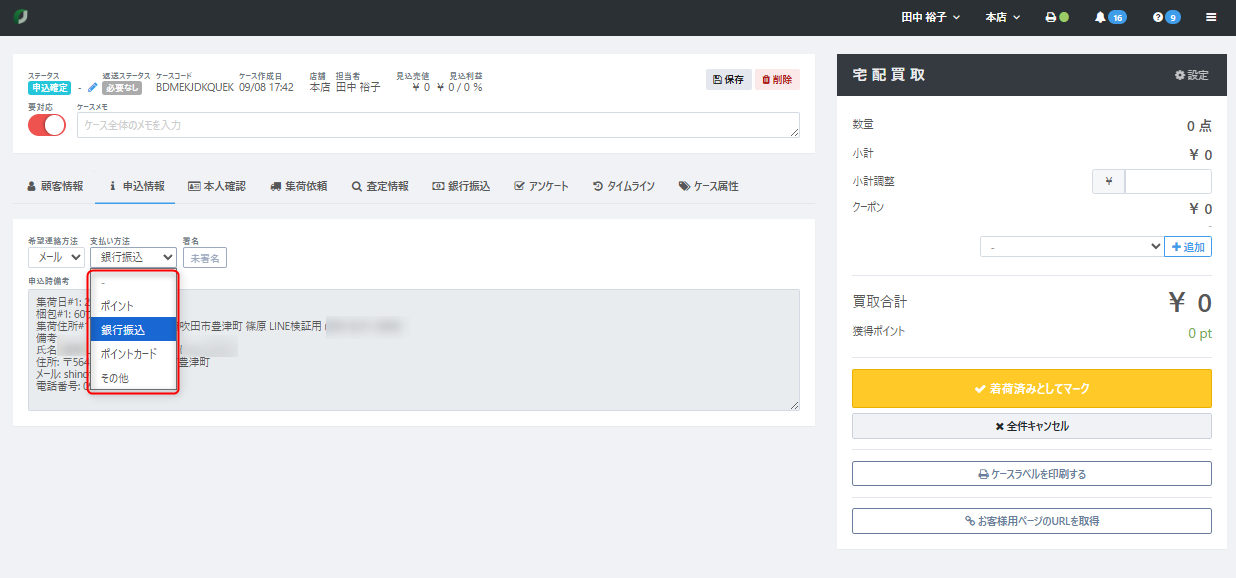Toggle the 要対応 switch
This screenshot has height=578, width=1236.
(47, 125)
